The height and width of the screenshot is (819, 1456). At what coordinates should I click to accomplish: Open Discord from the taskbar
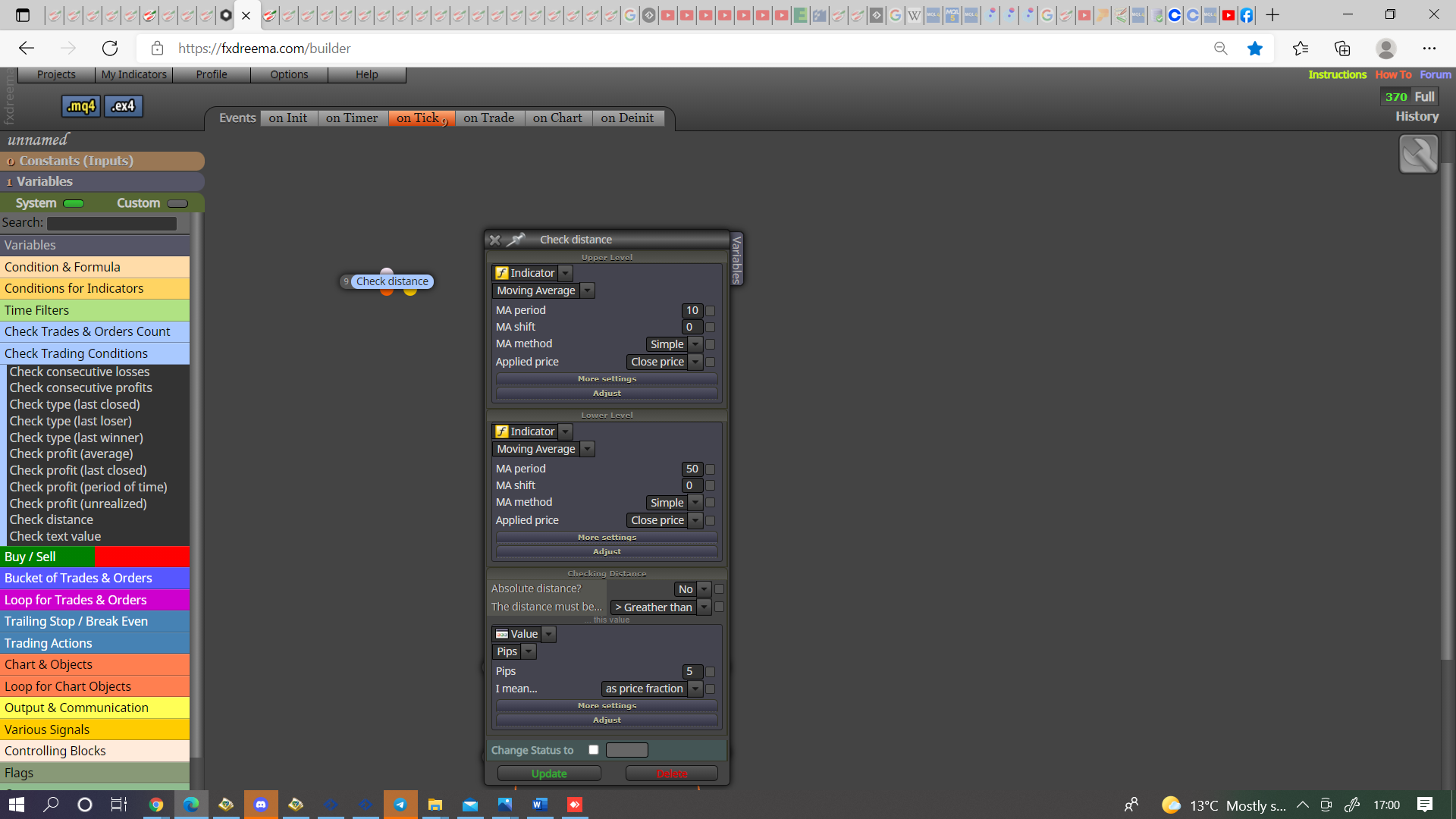(x=261, y=805)
